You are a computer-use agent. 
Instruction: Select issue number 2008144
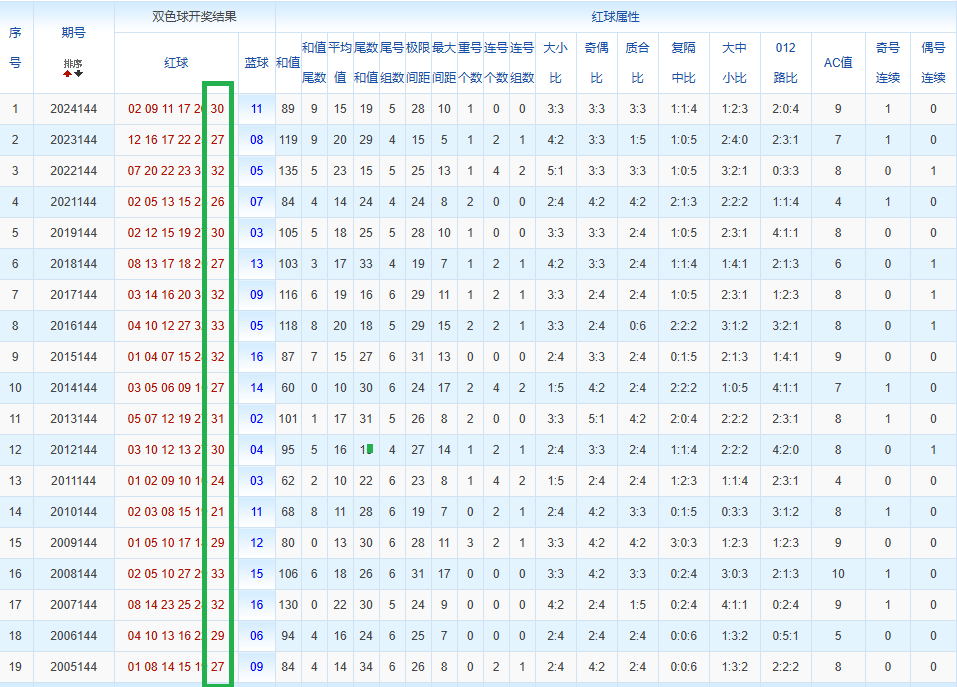73,574
